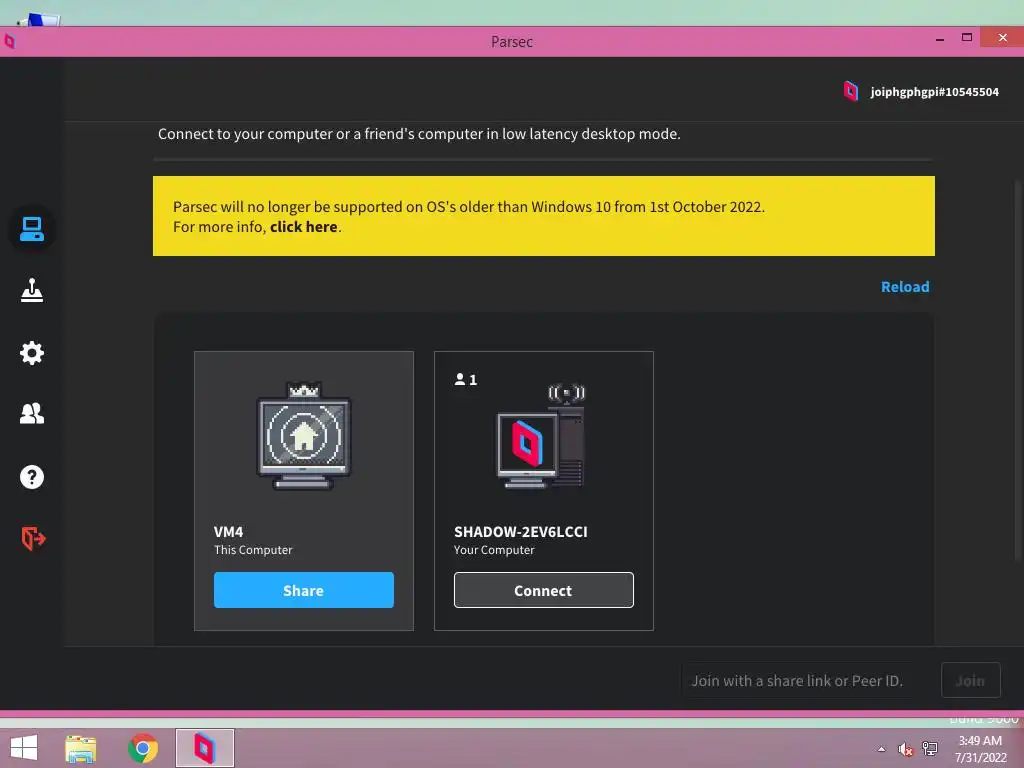
Task: Close the Parsec window
Action: 1002,38
